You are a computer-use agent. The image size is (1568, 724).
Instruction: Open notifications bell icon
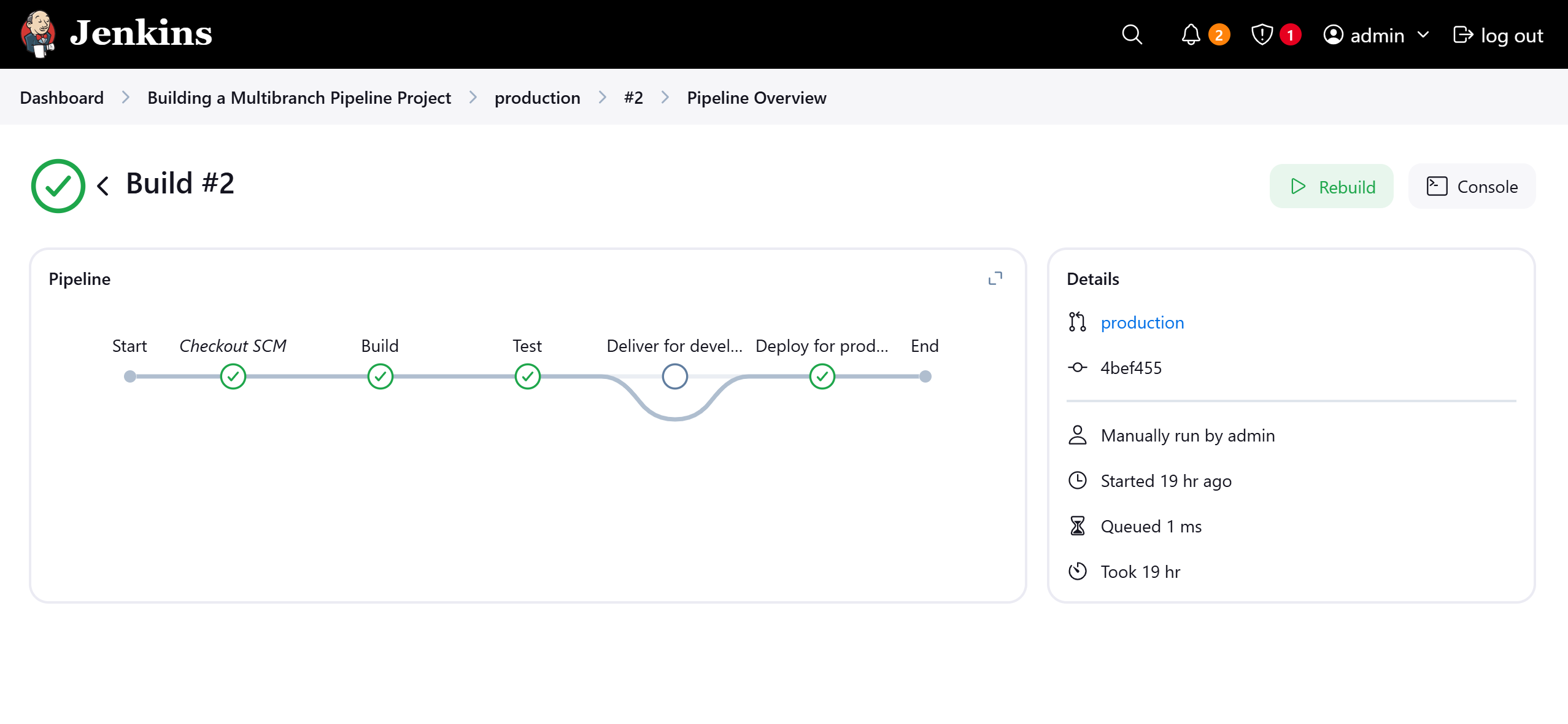tap(1191, 35)
